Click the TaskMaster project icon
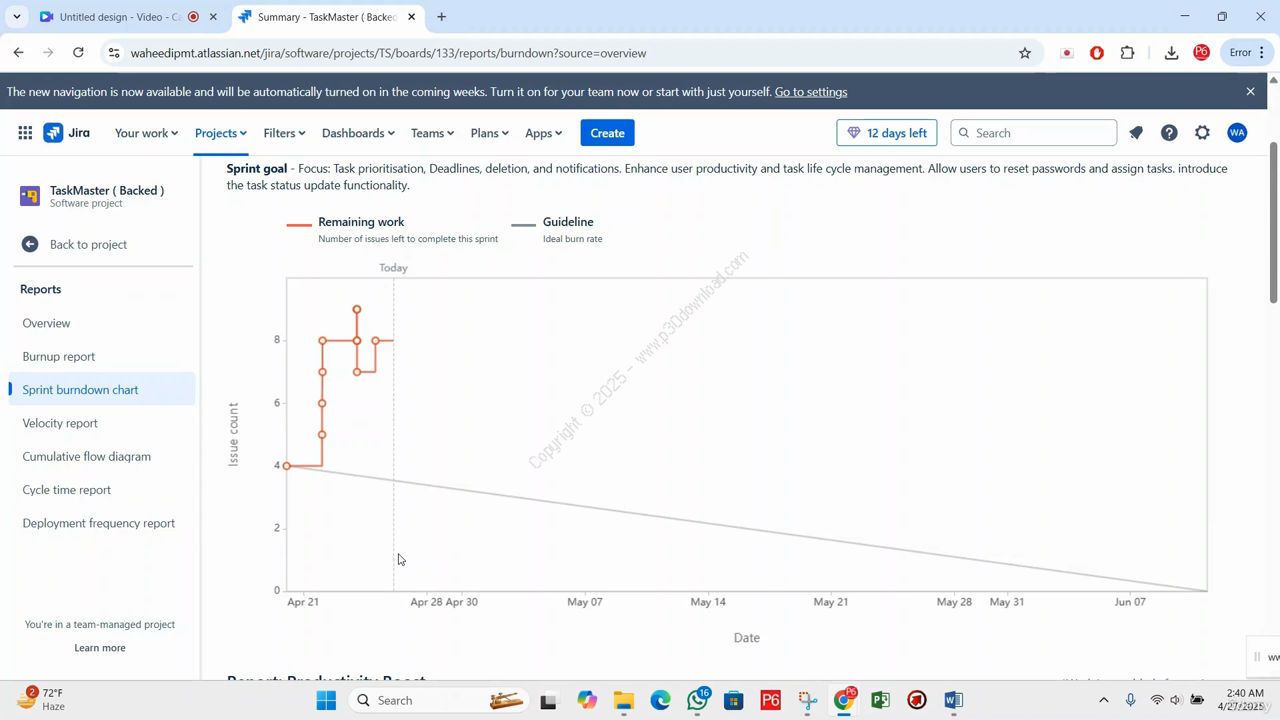Viewport: 1280px width, 720px height. pos(30,196)
